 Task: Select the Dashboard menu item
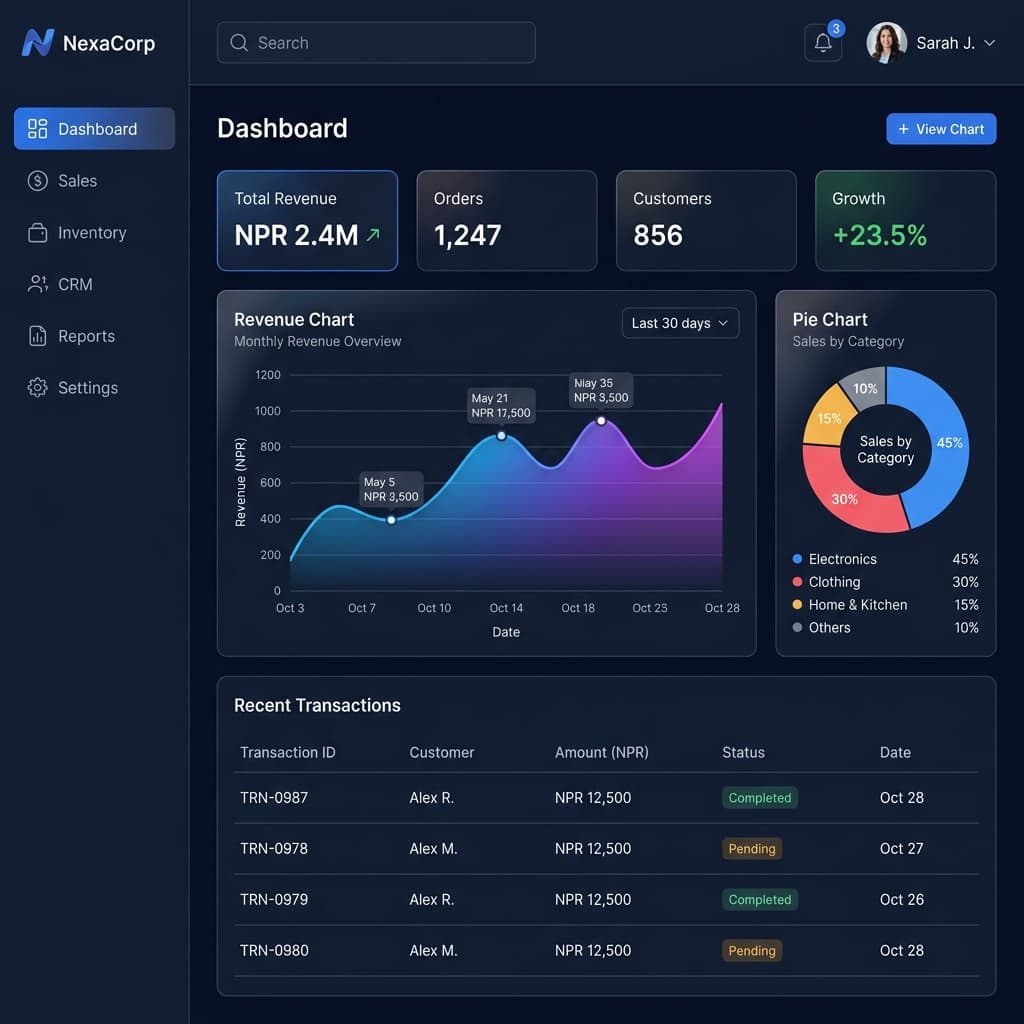click(94, 129)
